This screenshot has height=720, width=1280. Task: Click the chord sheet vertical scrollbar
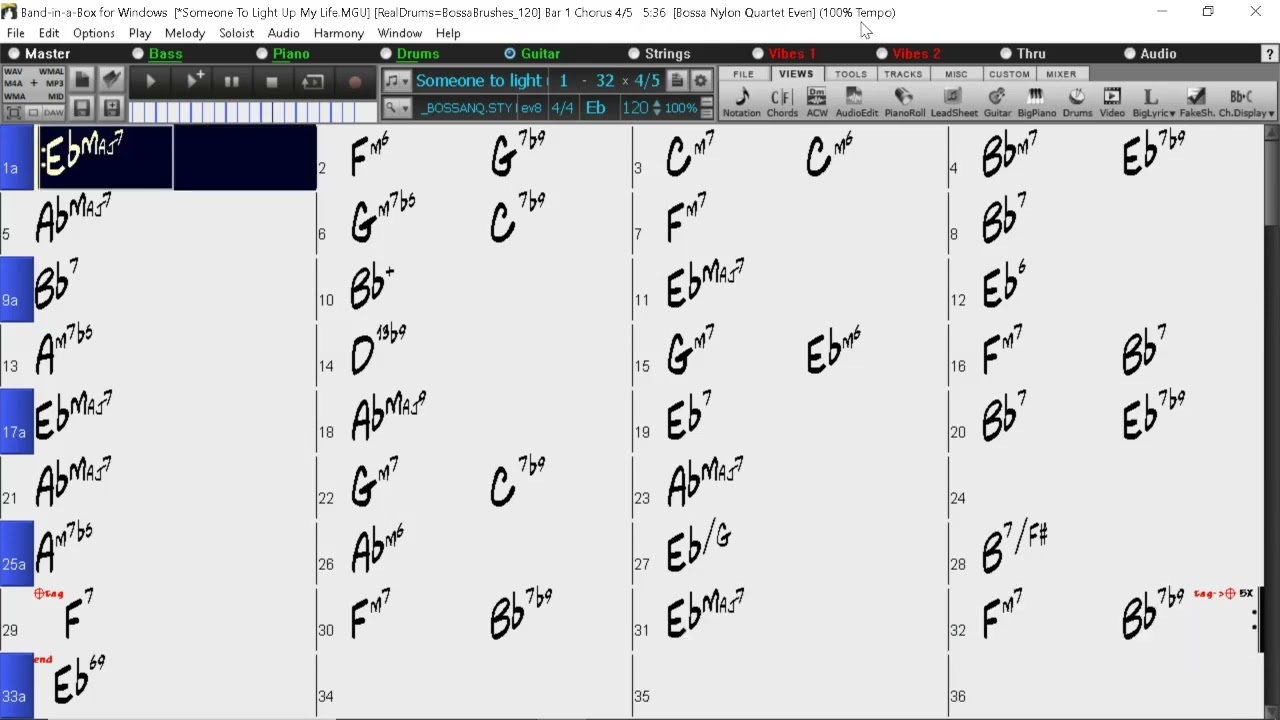[1271, 420]
